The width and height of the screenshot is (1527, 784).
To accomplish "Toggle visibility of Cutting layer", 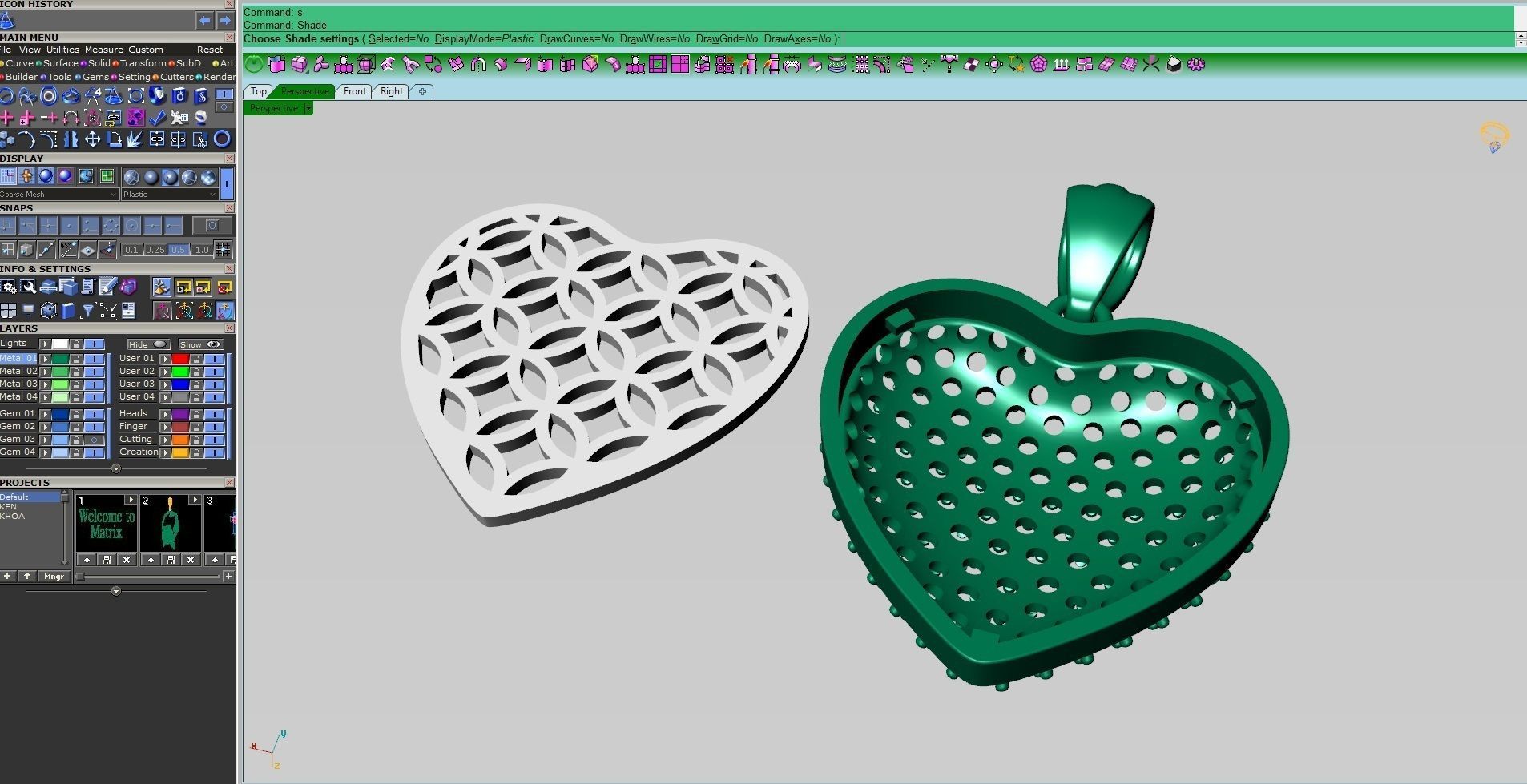I will coord(214,440).
